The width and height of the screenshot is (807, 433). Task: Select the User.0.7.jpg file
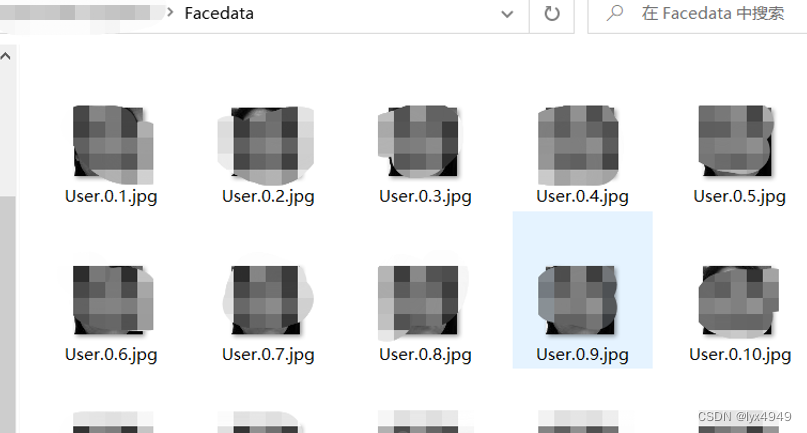coord(267,314)
